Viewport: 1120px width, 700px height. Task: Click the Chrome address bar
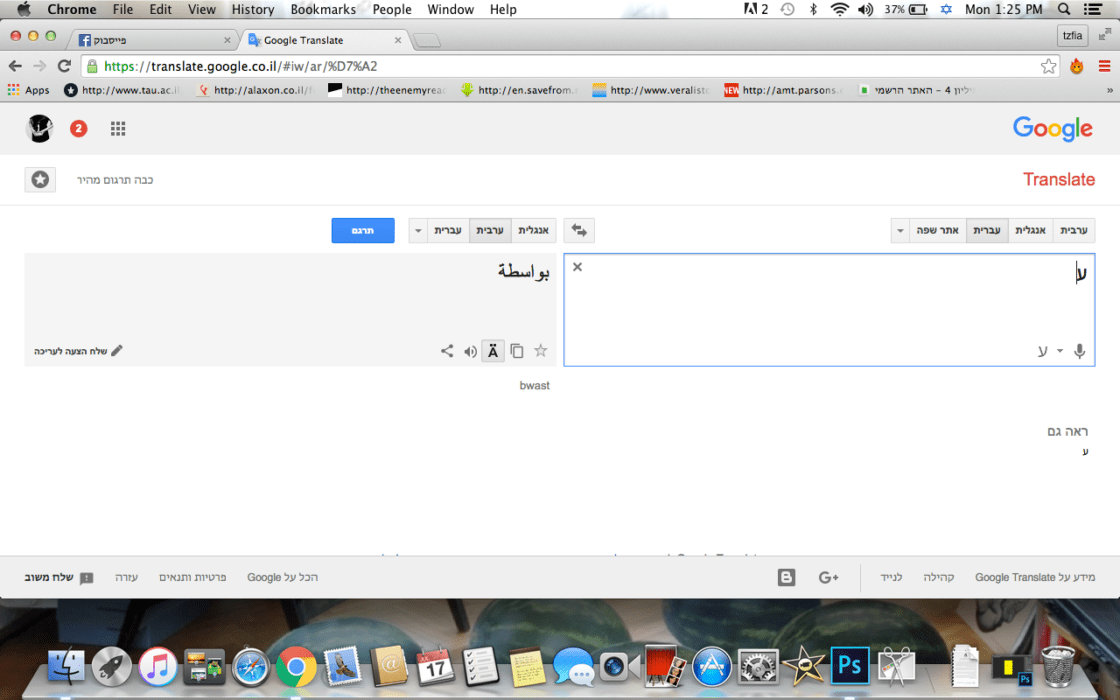click(x=571, y=66)
